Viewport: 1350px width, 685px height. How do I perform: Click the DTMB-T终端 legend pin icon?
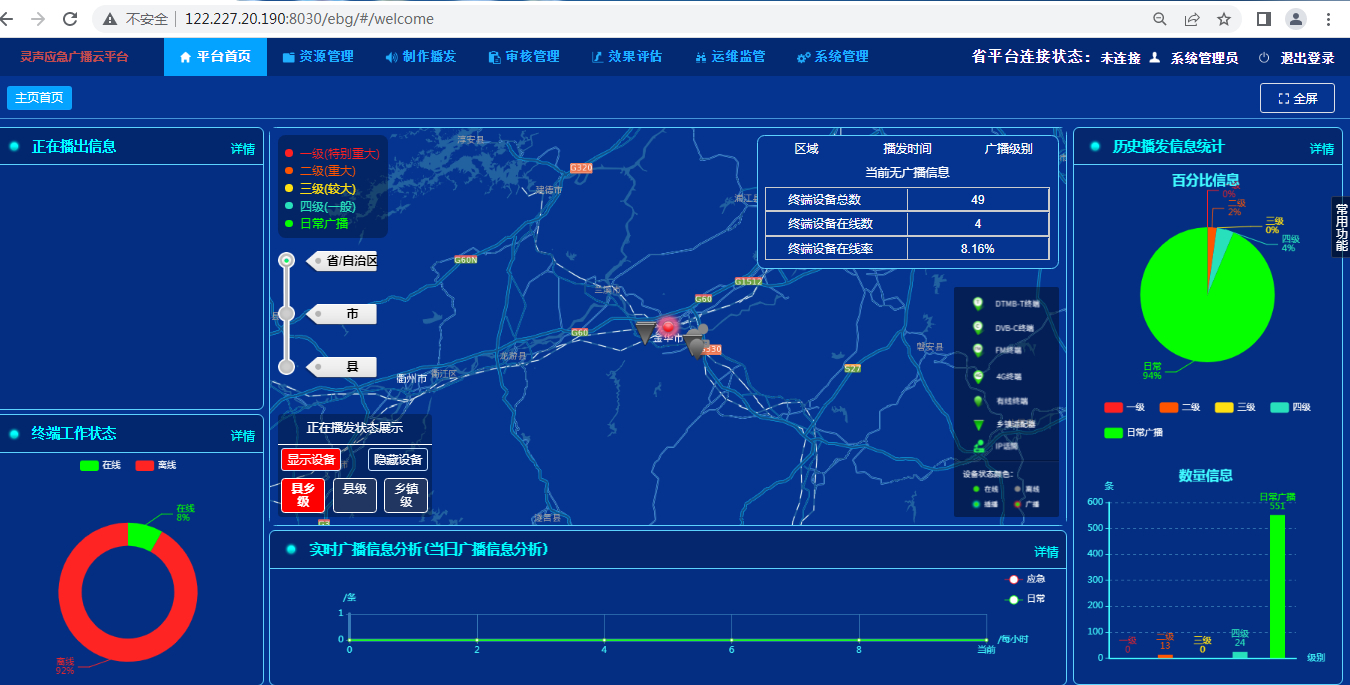pos(978,303)
